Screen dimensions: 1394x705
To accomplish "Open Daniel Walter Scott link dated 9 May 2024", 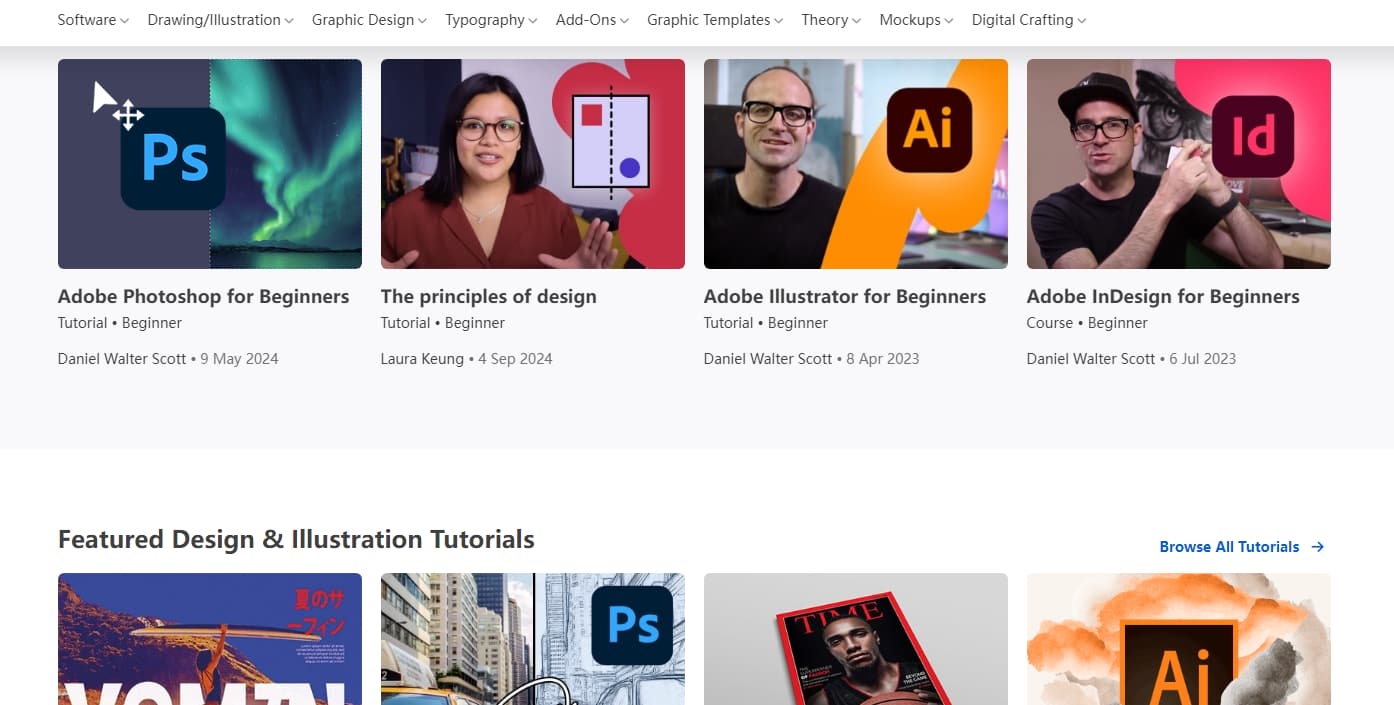I will (x=122, y=359).
